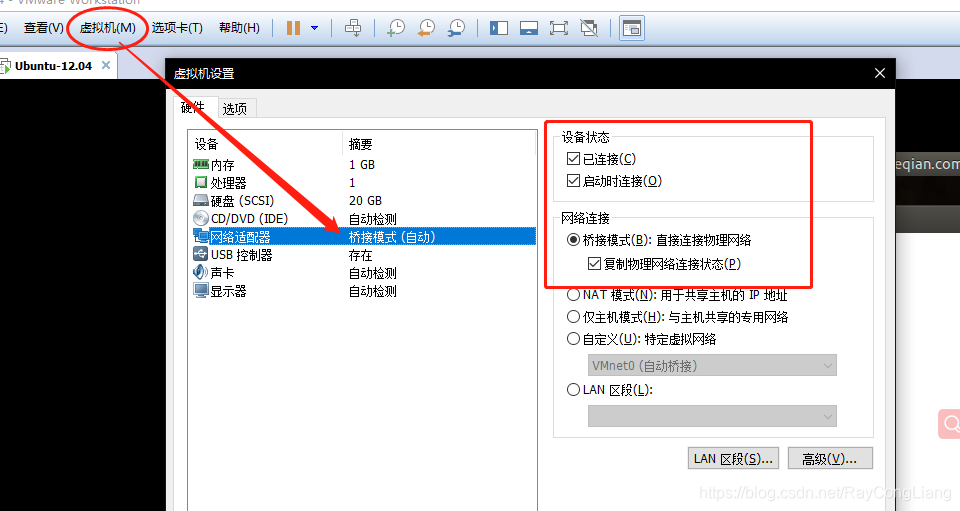Open the power options dropdown arrow
The width and height of the screenshot is (960, 511).
pos(314,28)
